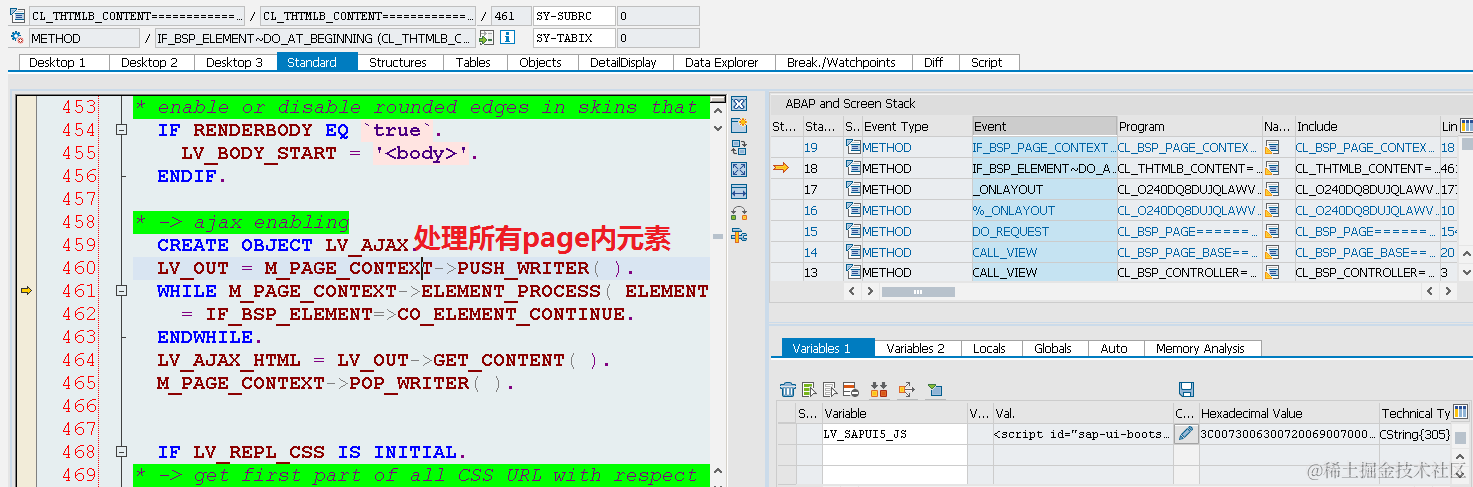Open the Objects tab
Screen dimensions: 1473x487
coord(541,62)
